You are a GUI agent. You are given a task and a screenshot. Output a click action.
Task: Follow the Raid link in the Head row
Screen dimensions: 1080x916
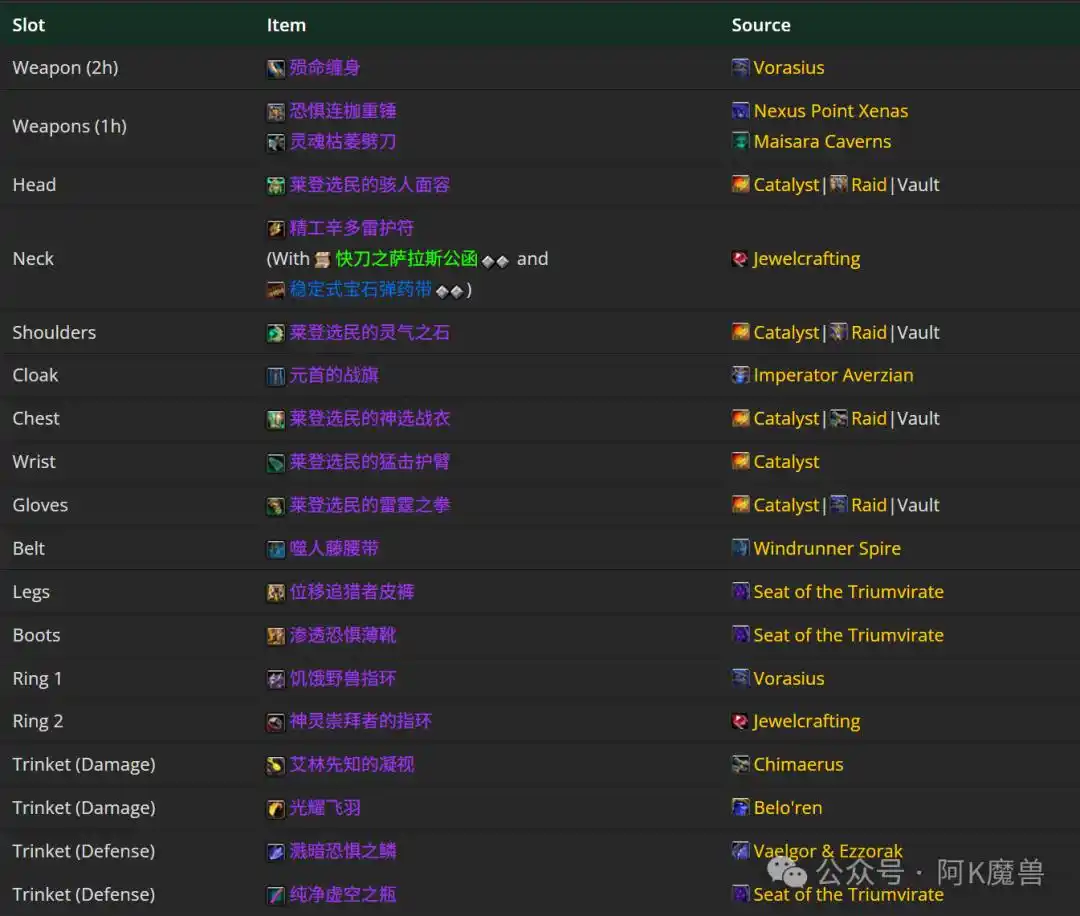click(868, 185)
